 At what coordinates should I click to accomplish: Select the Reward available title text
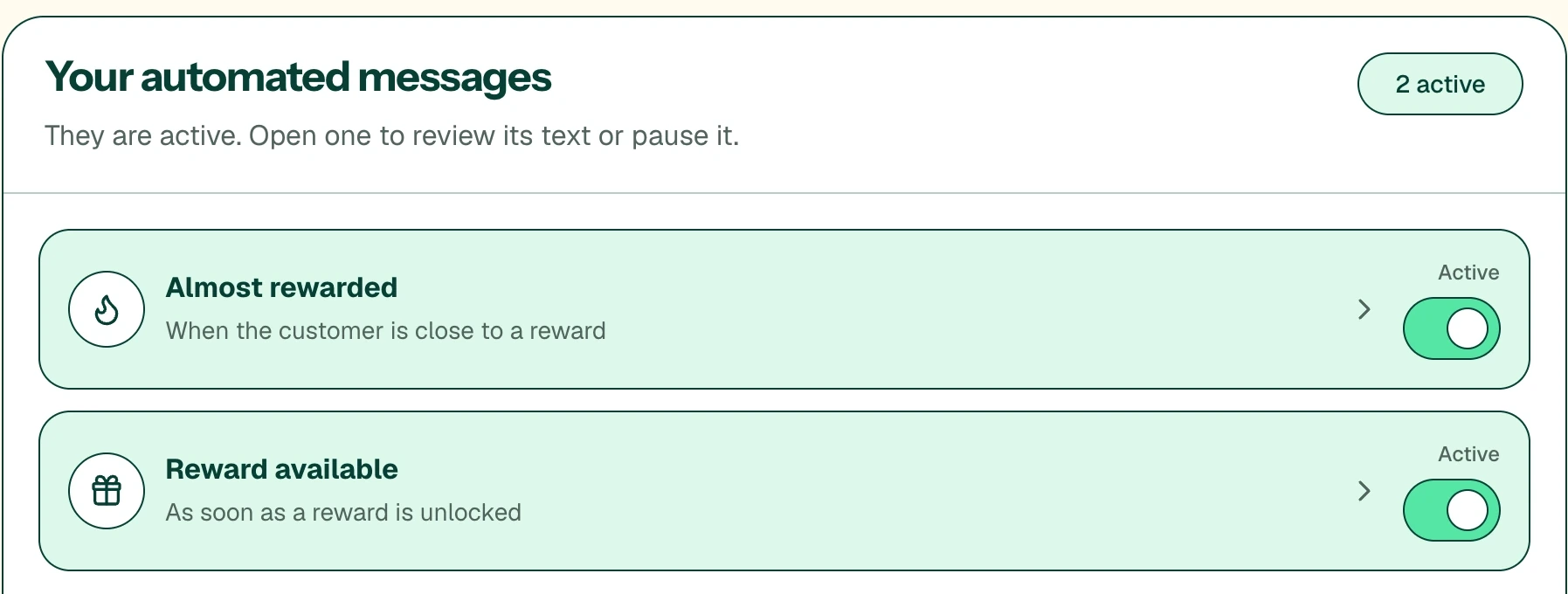coord(281,469)
